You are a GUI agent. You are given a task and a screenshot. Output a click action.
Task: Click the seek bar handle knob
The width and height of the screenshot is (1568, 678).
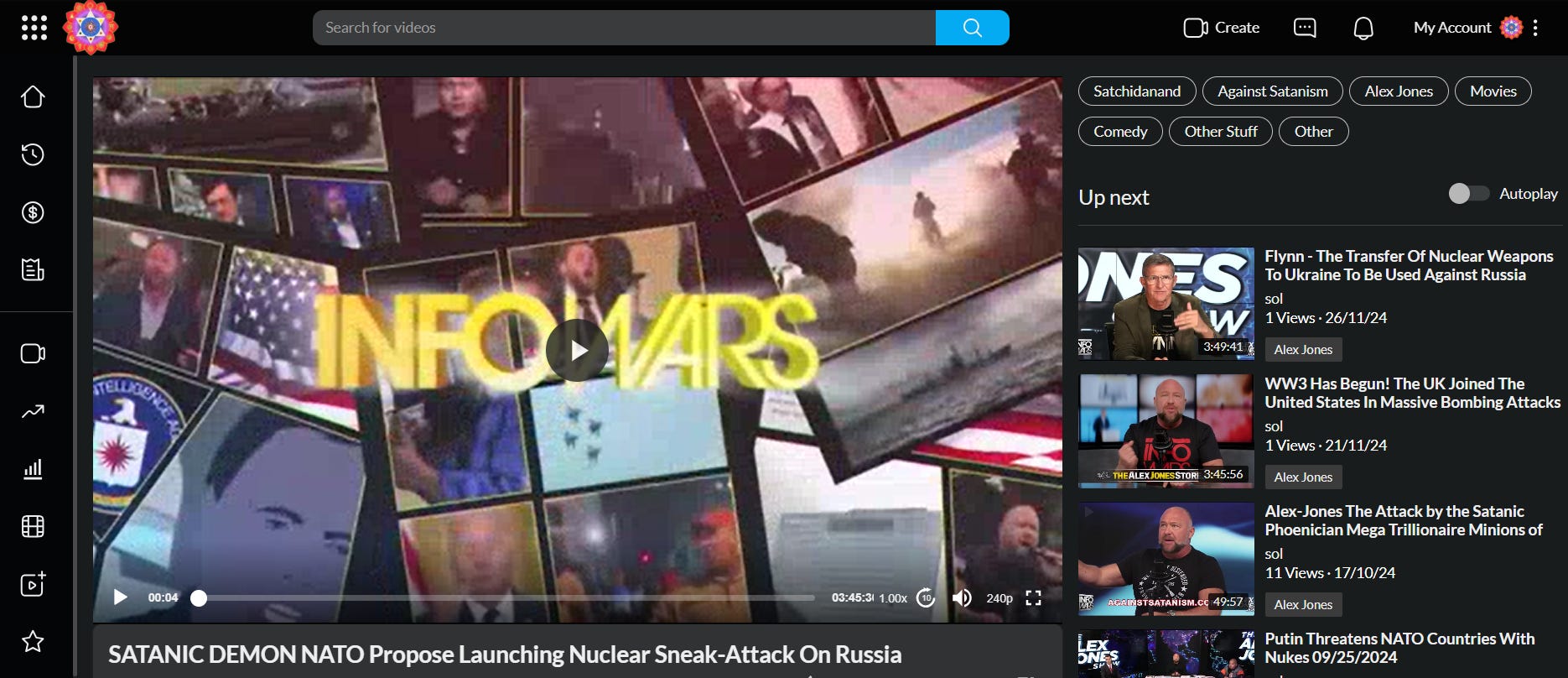tap(199, 598)
